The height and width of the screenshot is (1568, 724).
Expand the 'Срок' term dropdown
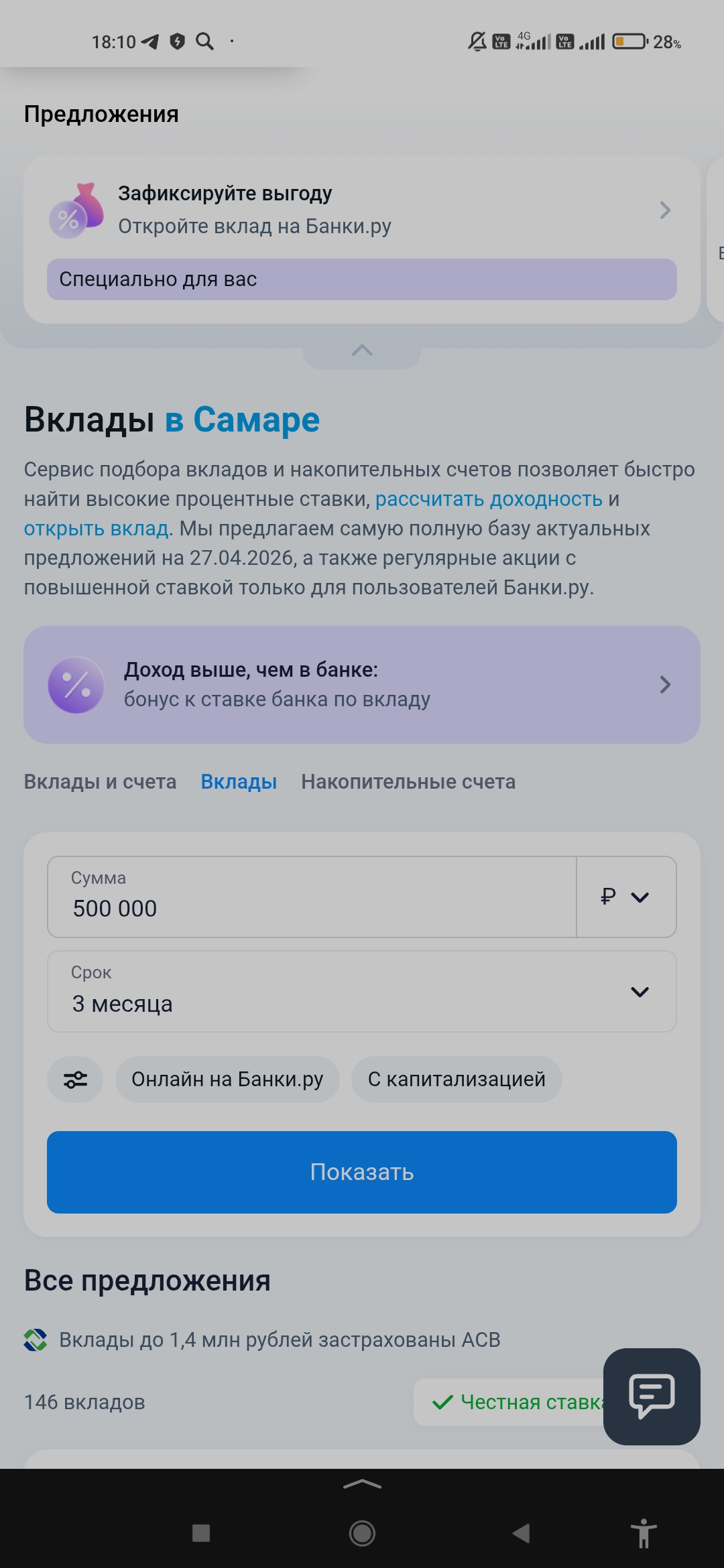pos(362,992)
